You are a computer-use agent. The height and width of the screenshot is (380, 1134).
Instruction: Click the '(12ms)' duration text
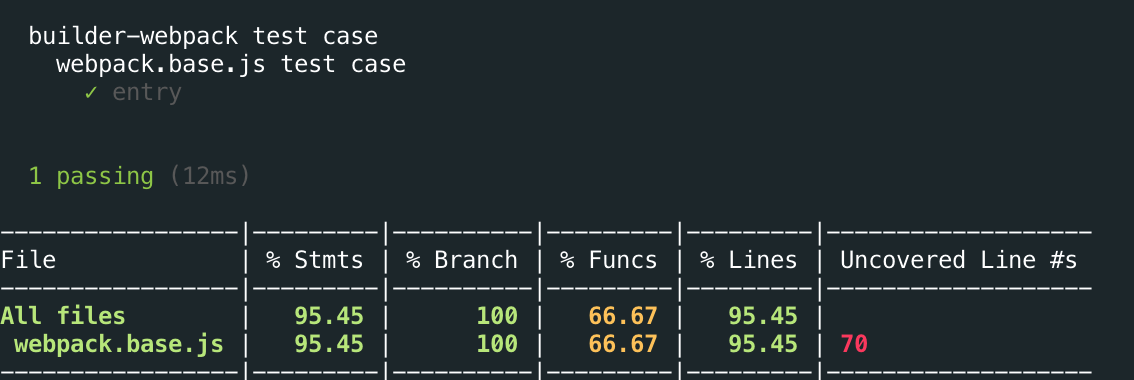pyautogui.click(x=210, y=176)
